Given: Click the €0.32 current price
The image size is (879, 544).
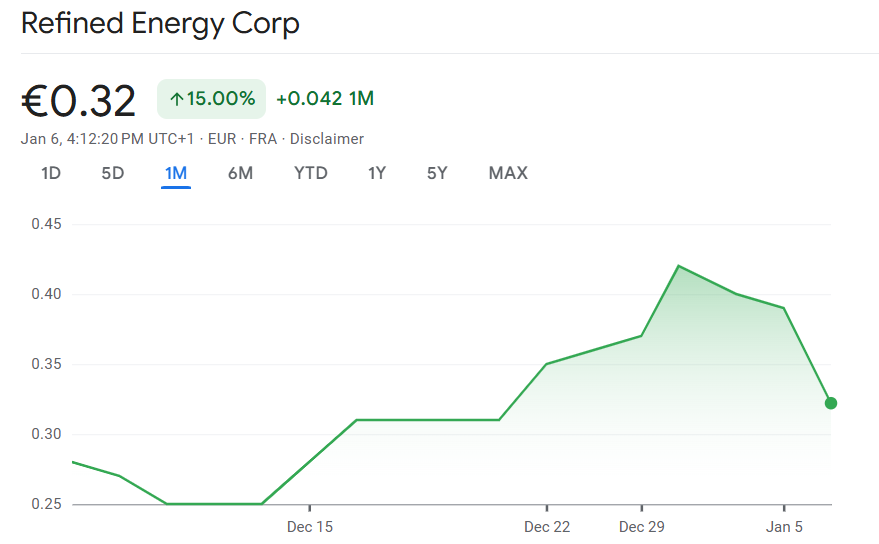Looking at the screenshot, I should (x=79, y=101).
